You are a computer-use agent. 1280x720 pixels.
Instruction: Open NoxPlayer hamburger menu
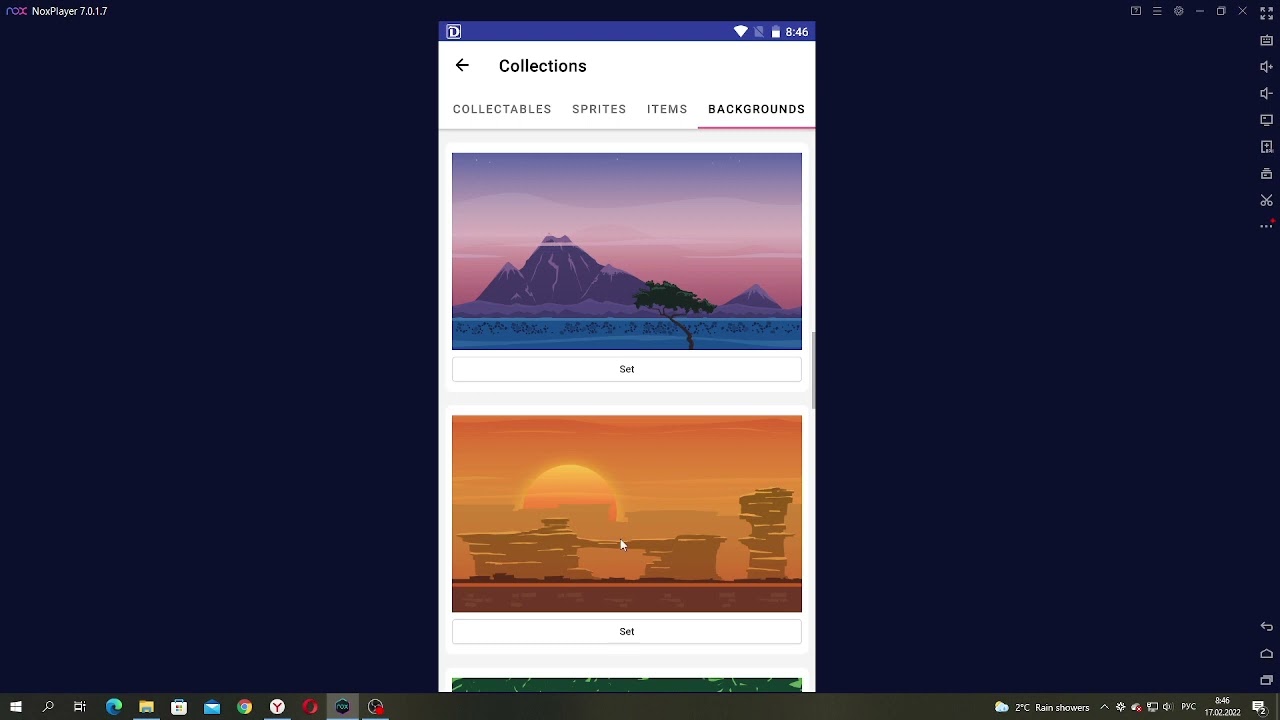1157,11
